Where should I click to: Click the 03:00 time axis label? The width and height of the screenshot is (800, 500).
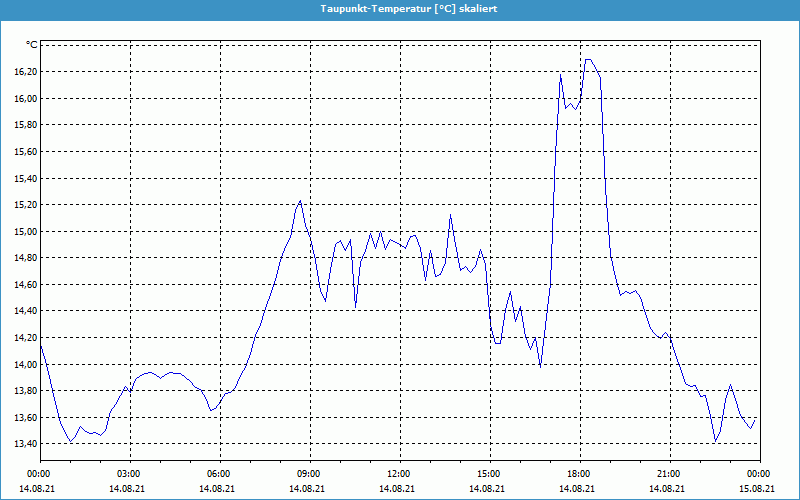click(x=129, y=474)
